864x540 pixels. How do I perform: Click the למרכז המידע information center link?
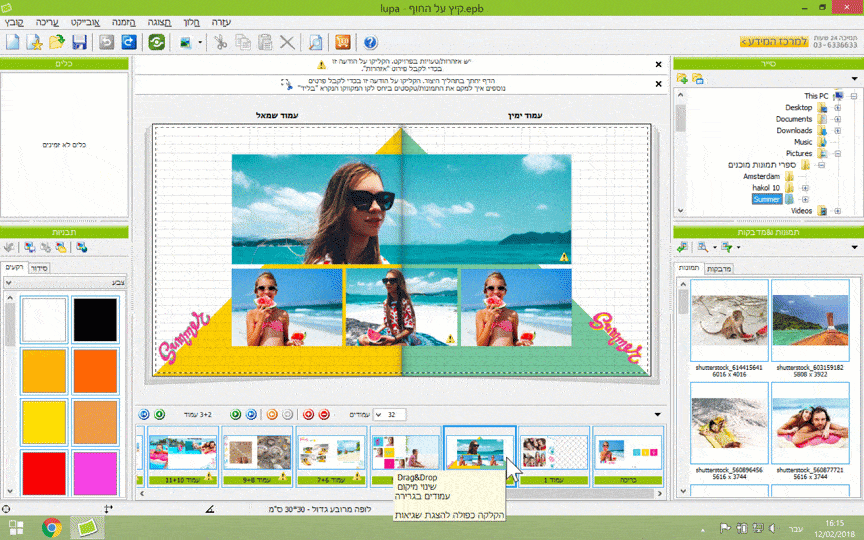pyautogui.click(x=775, y=42)
